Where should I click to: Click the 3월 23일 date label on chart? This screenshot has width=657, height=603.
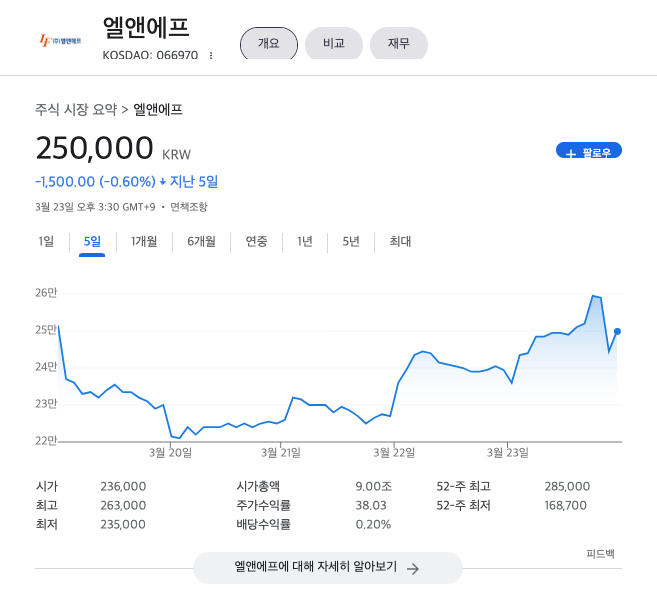507,453
